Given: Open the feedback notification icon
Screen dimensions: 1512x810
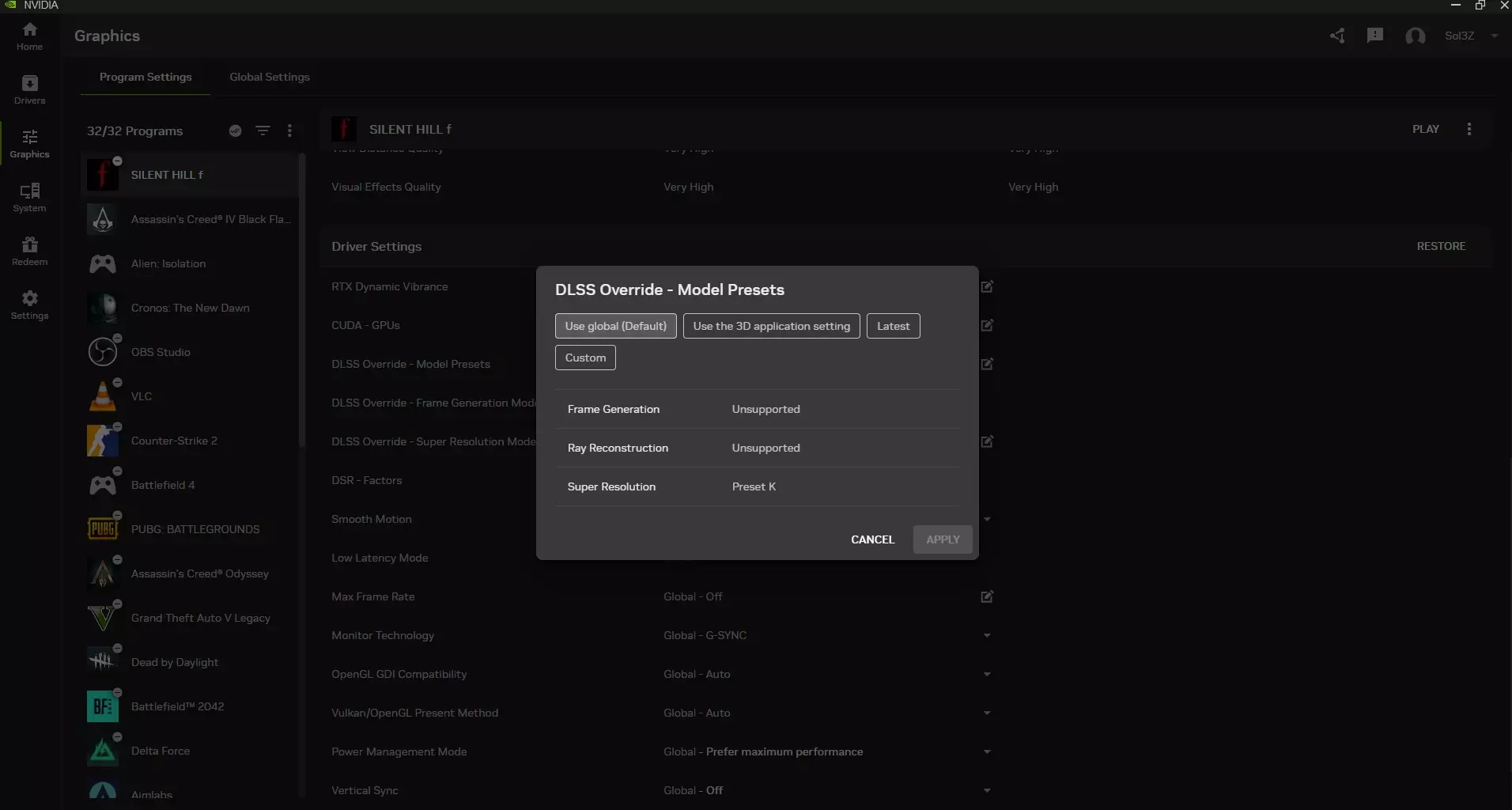Looking at the screenshot, I should (x=1375, y=36).
